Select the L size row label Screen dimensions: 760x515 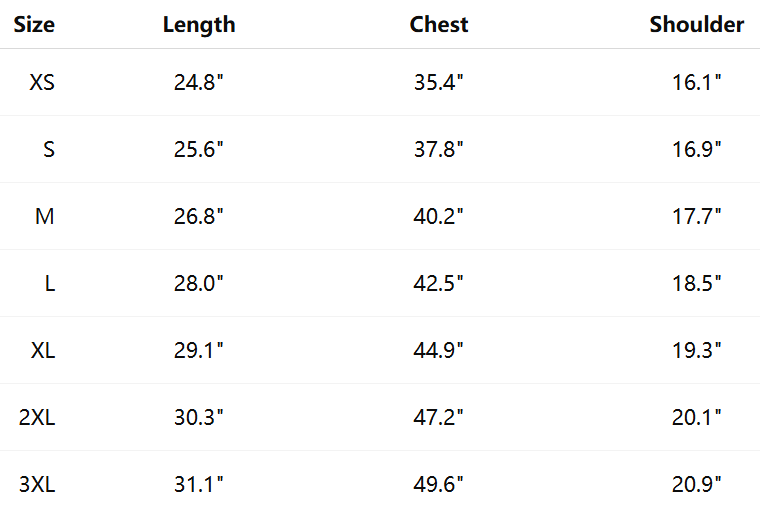[49, 283]
